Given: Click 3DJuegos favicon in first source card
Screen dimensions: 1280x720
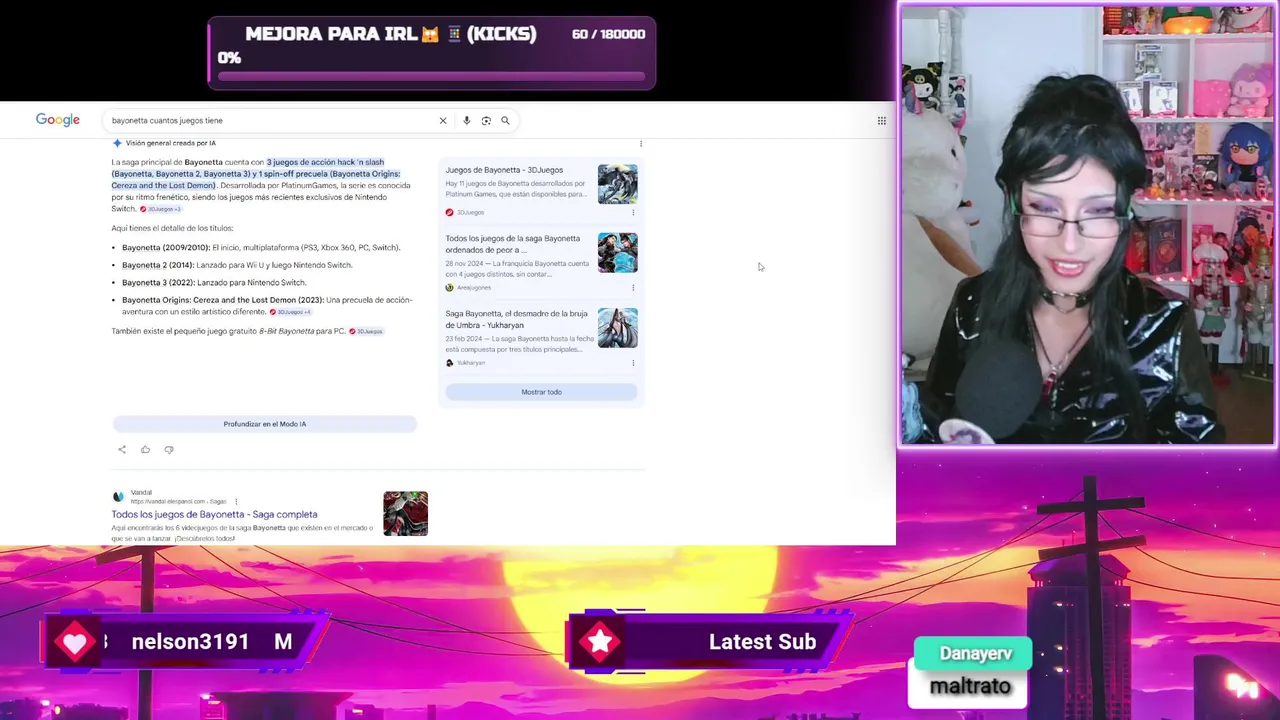Looking at the screenshot, I should click(x=449, y=212).
